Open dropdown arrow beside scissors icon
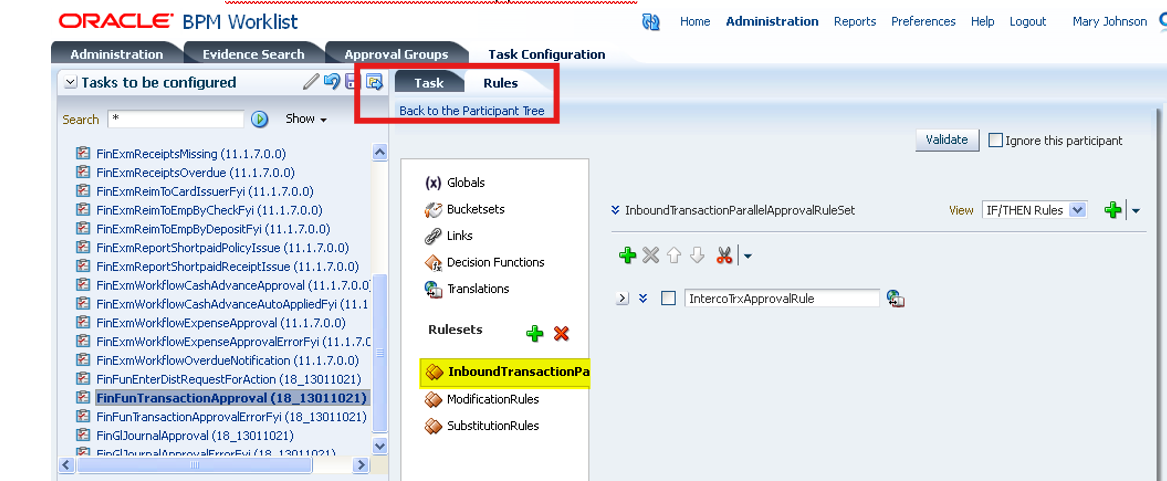 [748, 256]
